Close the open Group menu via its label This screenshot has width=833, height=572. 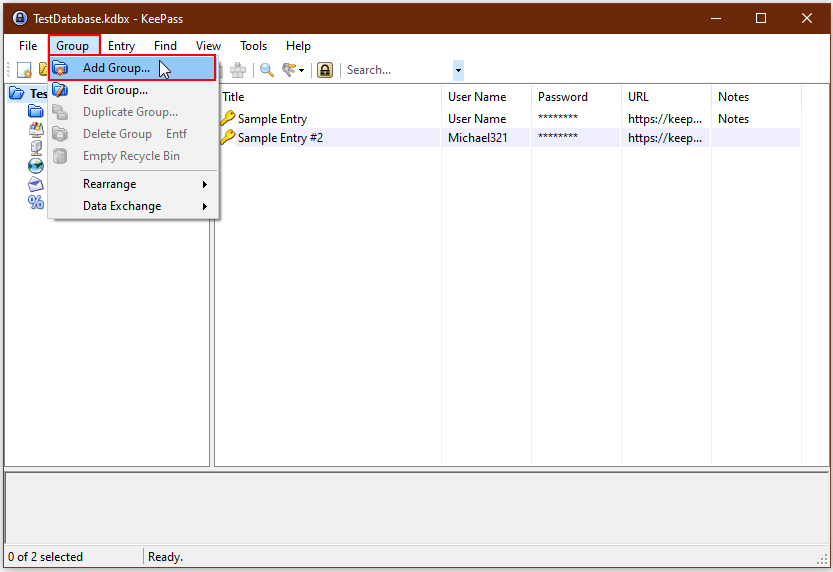pyautogui.click(x=73, y=46)
